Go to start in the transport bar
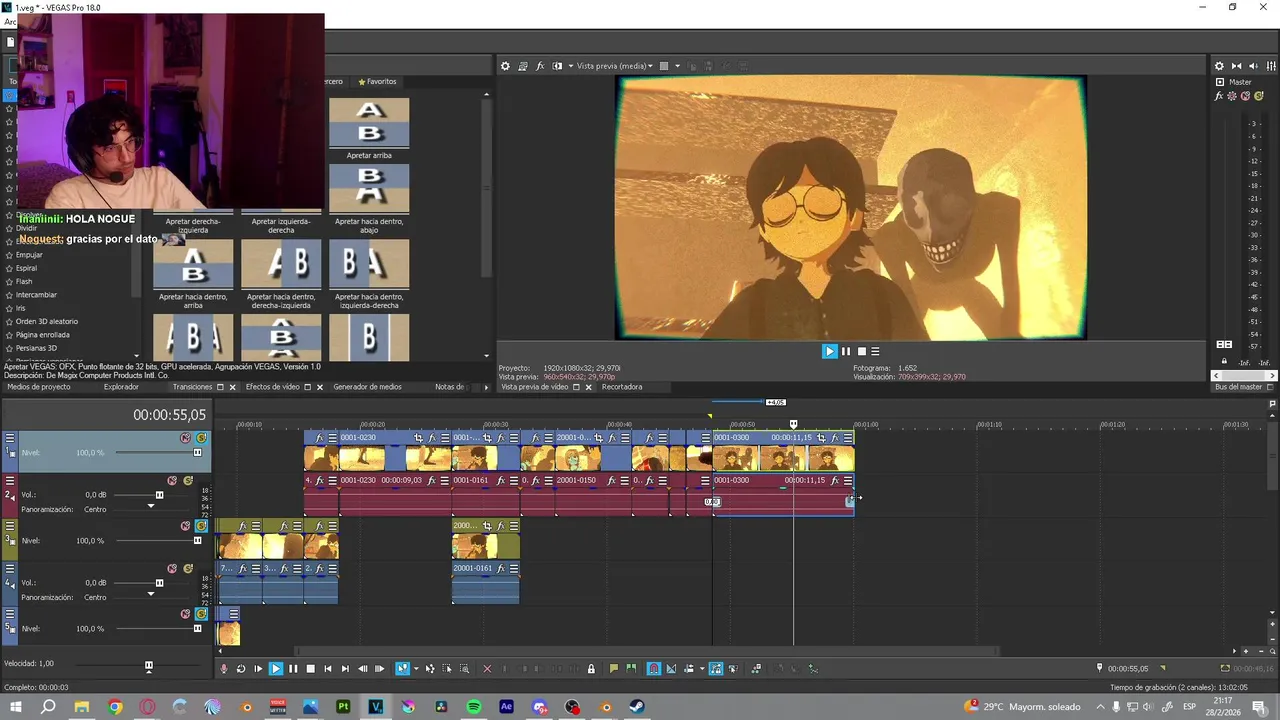This screenshot has width=1280, height=720. 327,669
